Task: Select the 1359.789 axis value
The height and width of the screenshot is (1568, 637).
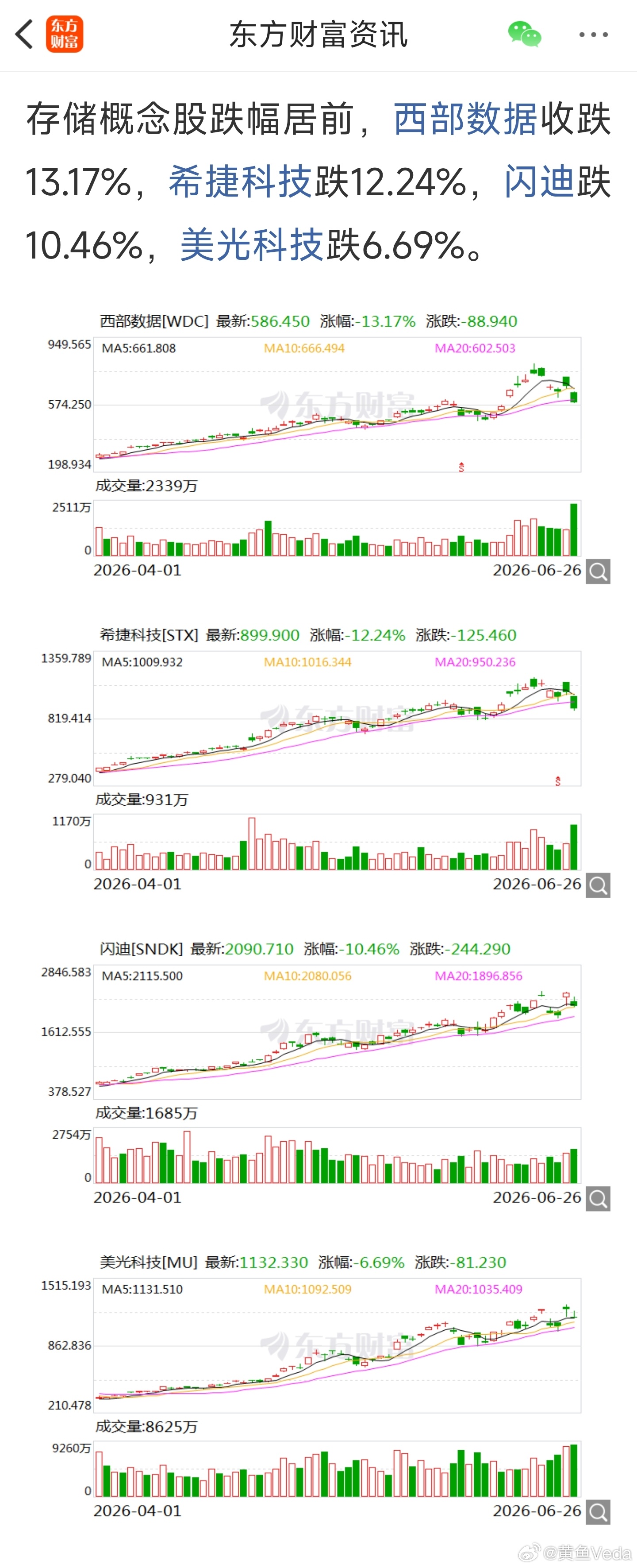Action: tap(66, 659)
